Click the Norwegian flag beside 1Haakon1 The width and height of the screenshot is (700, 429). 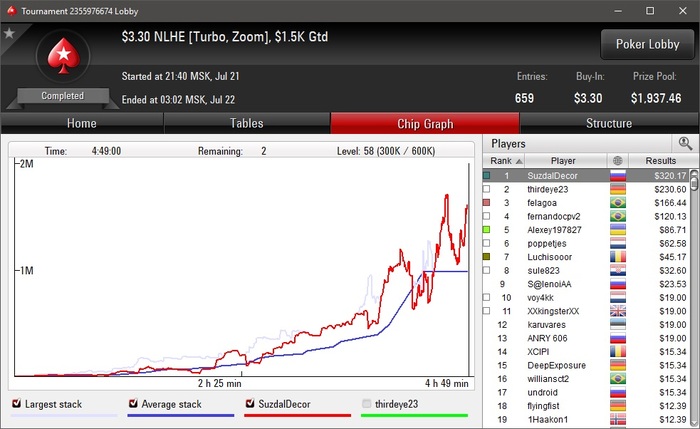click(x=618, y=419)
